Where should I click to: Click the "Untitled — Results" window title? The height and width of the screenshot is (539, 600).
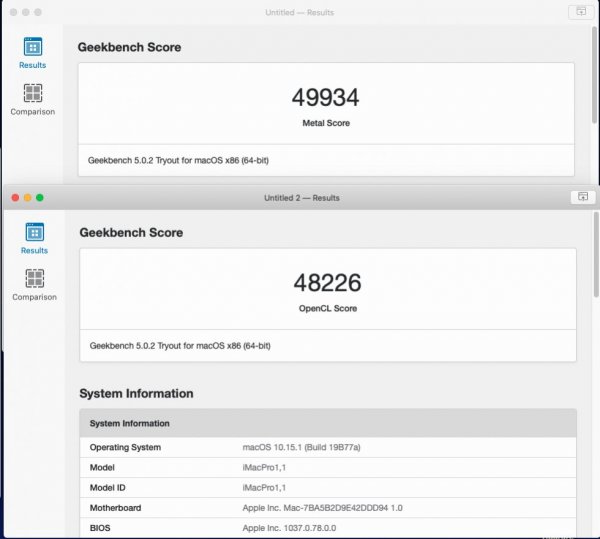pyautogui.click(x=301, y=12)
